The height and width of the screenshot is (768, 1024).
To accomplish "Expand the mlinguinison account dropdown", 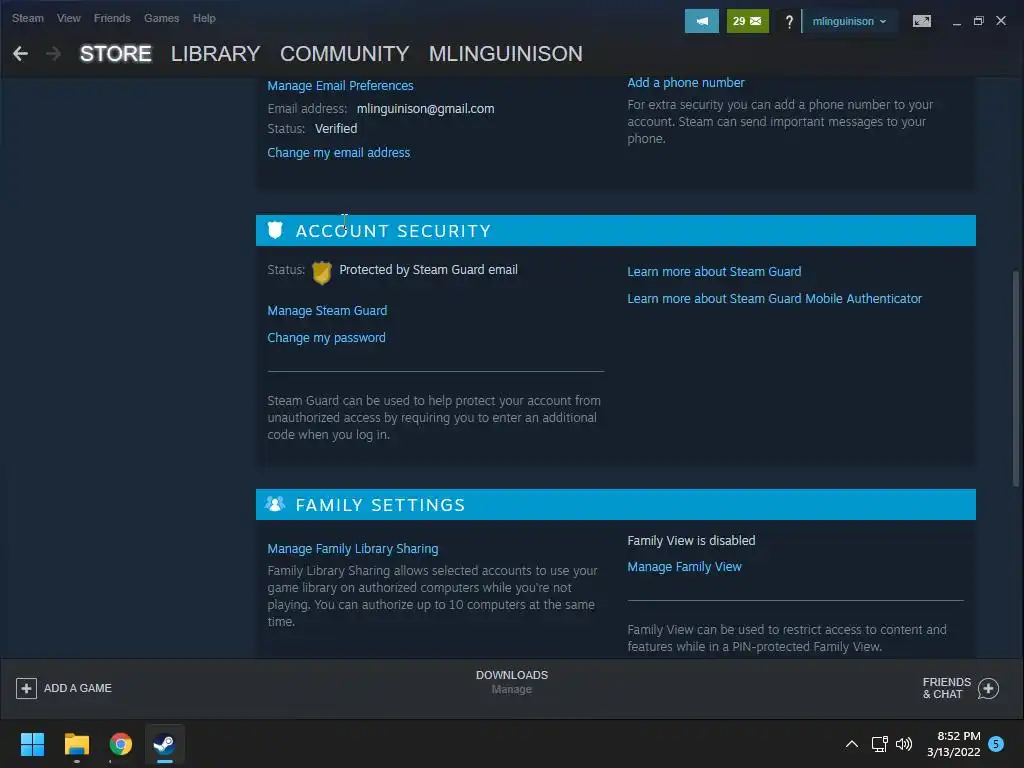I will [849, 22].
